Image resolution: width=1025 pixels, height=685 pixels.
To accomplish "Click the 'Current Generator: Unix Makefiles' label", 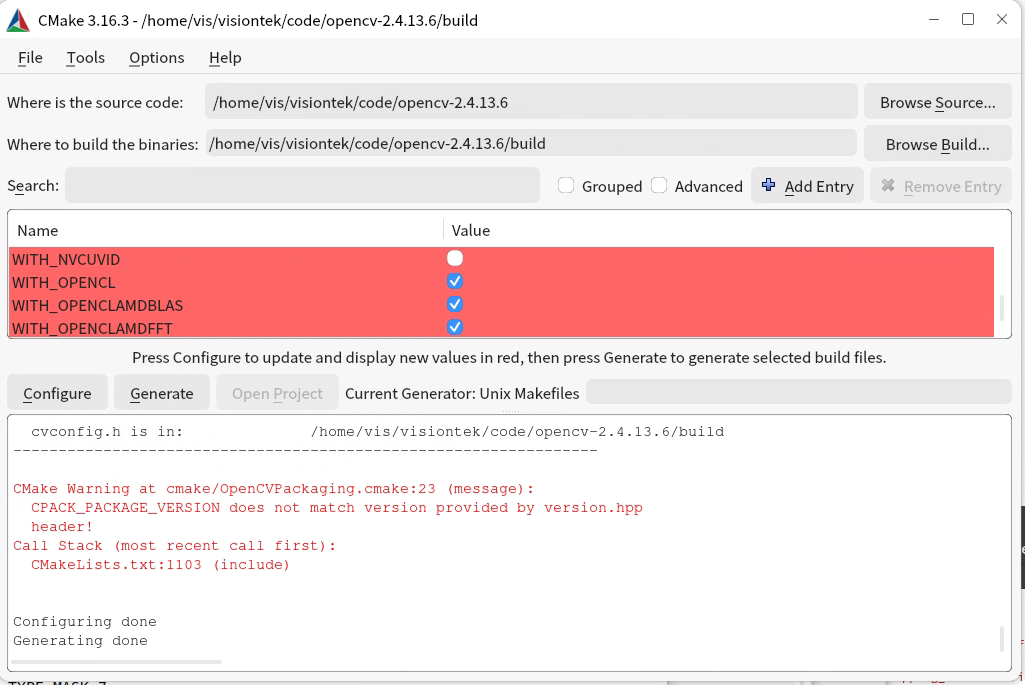I will tap(462, 393).
